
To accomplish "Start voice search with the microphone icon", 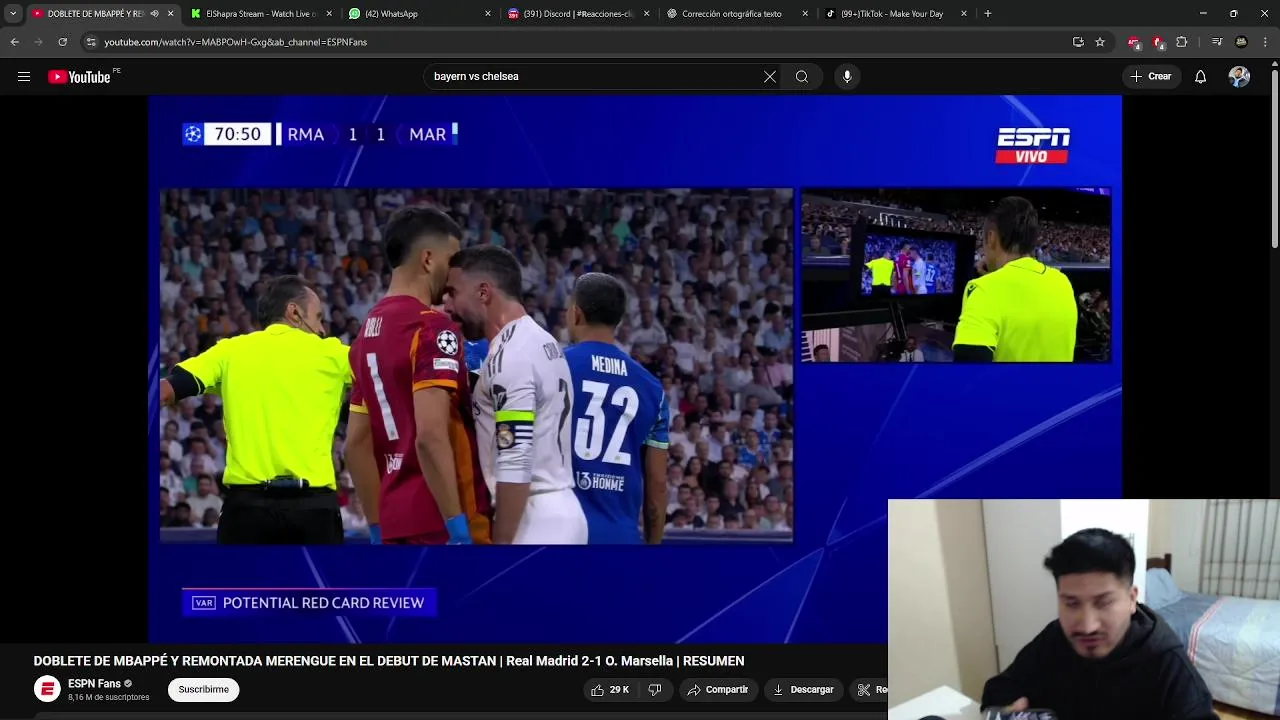I will point(847,77).
